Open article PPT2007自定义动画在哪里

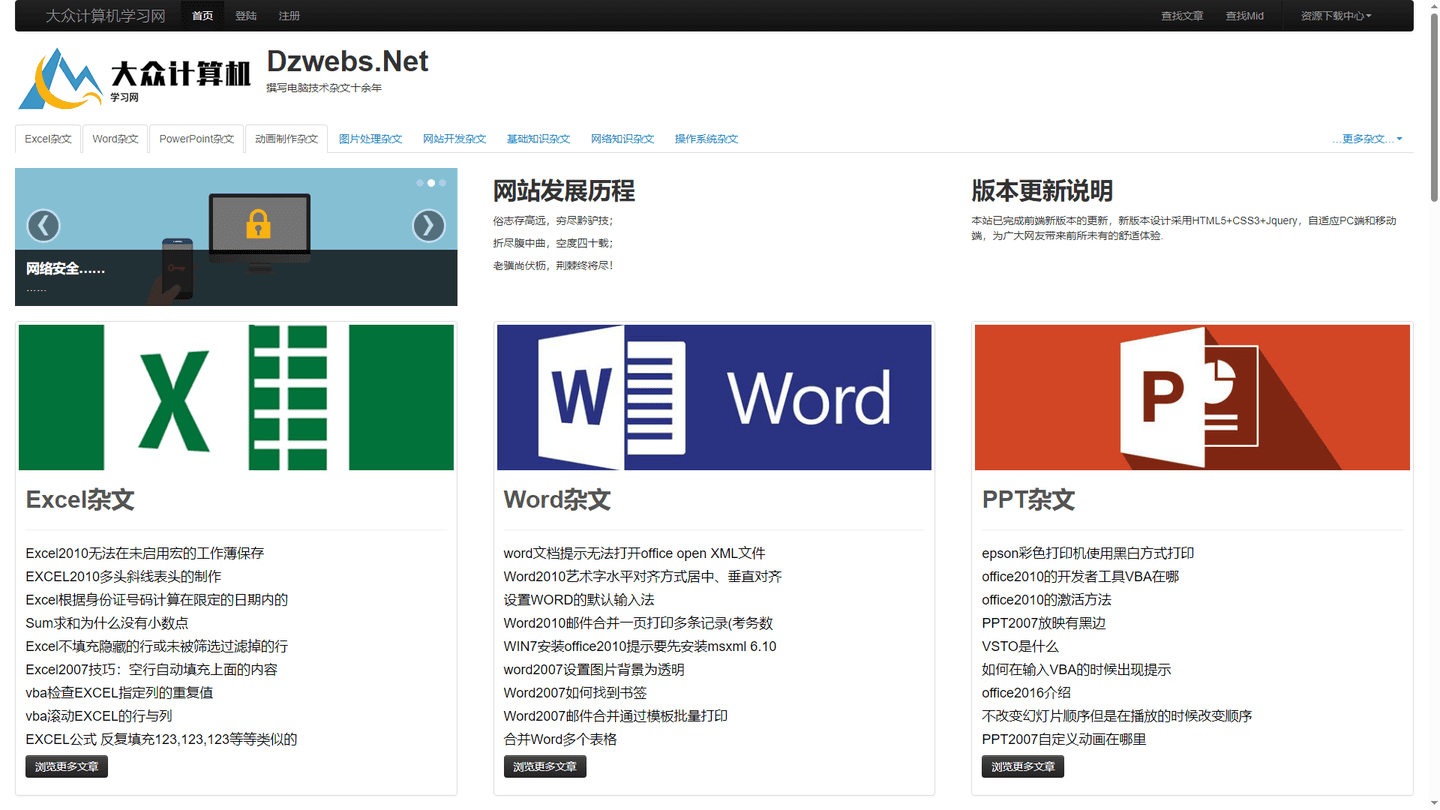click(x=1064, y=739)
